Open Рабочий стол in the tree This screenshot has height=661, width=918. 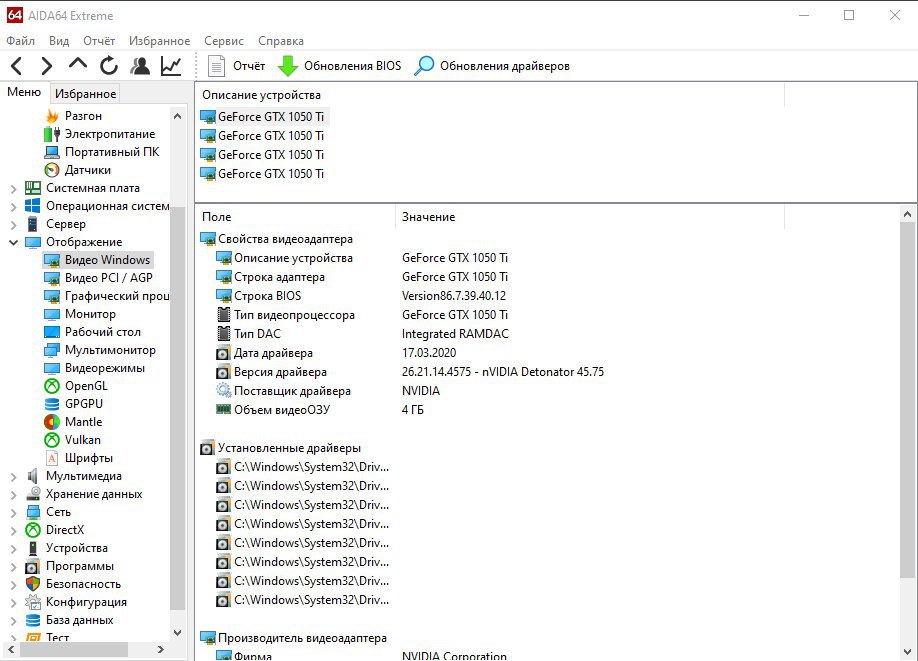click(x=93, y=332)
